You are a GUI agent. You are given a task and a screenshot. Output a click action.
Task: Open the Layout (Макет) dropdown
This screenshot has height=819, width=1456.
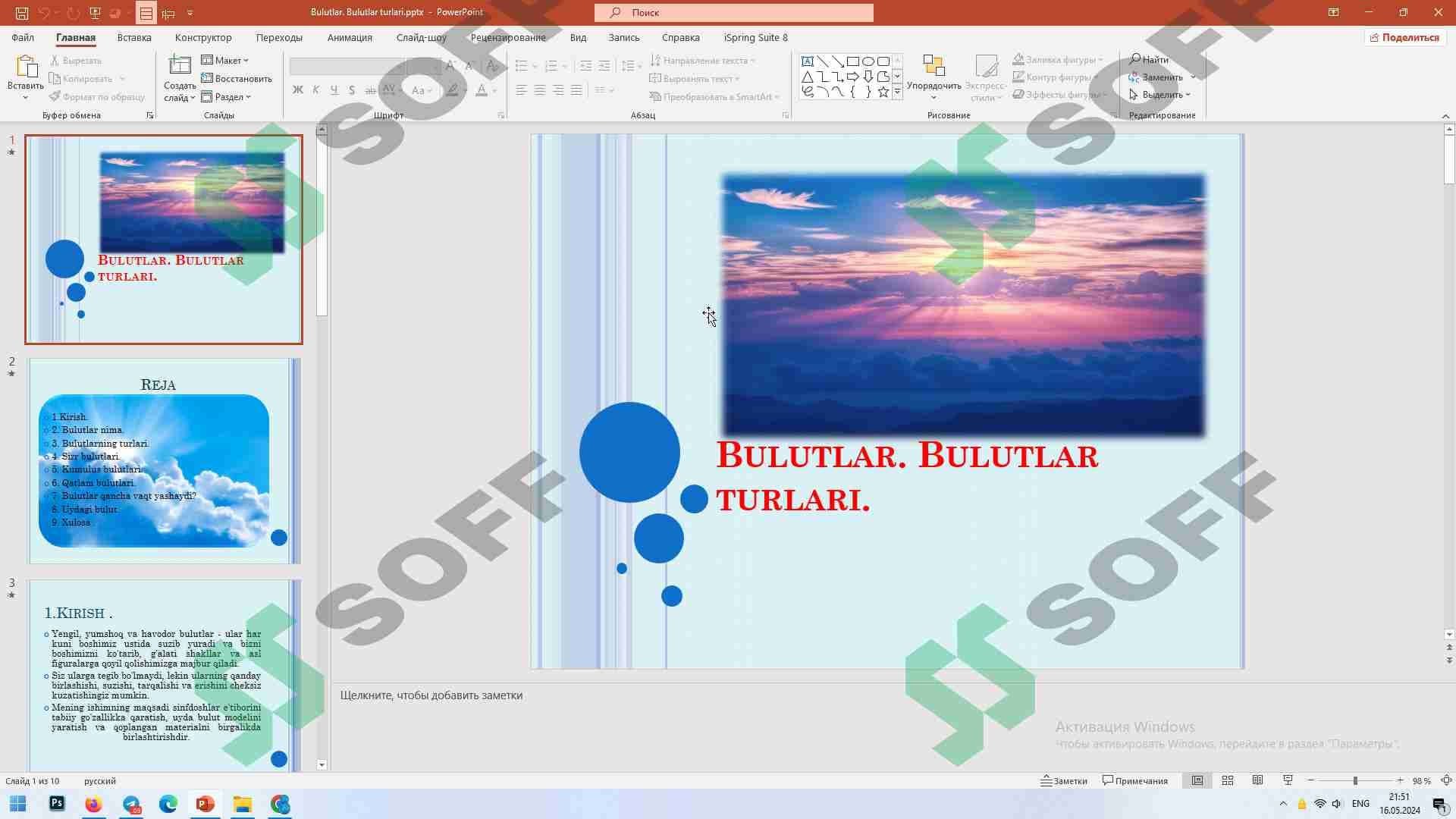225,60
